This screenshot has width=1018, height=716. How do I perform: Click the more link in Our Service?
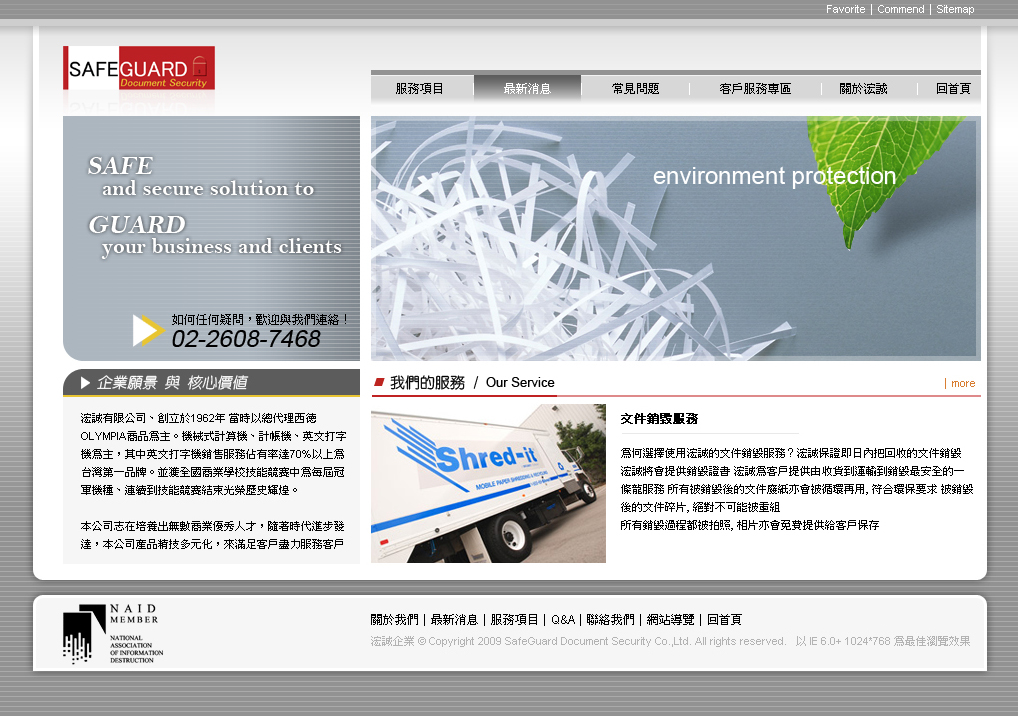click(962, 383)
